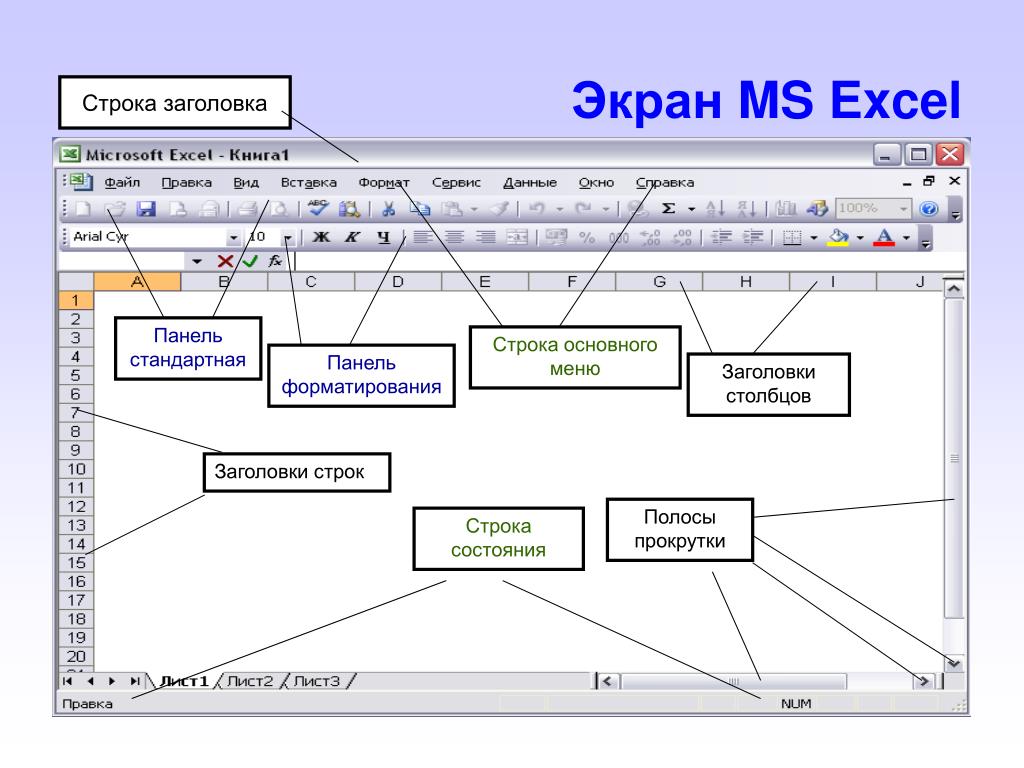Click the Copy icon

click(420, 209)
